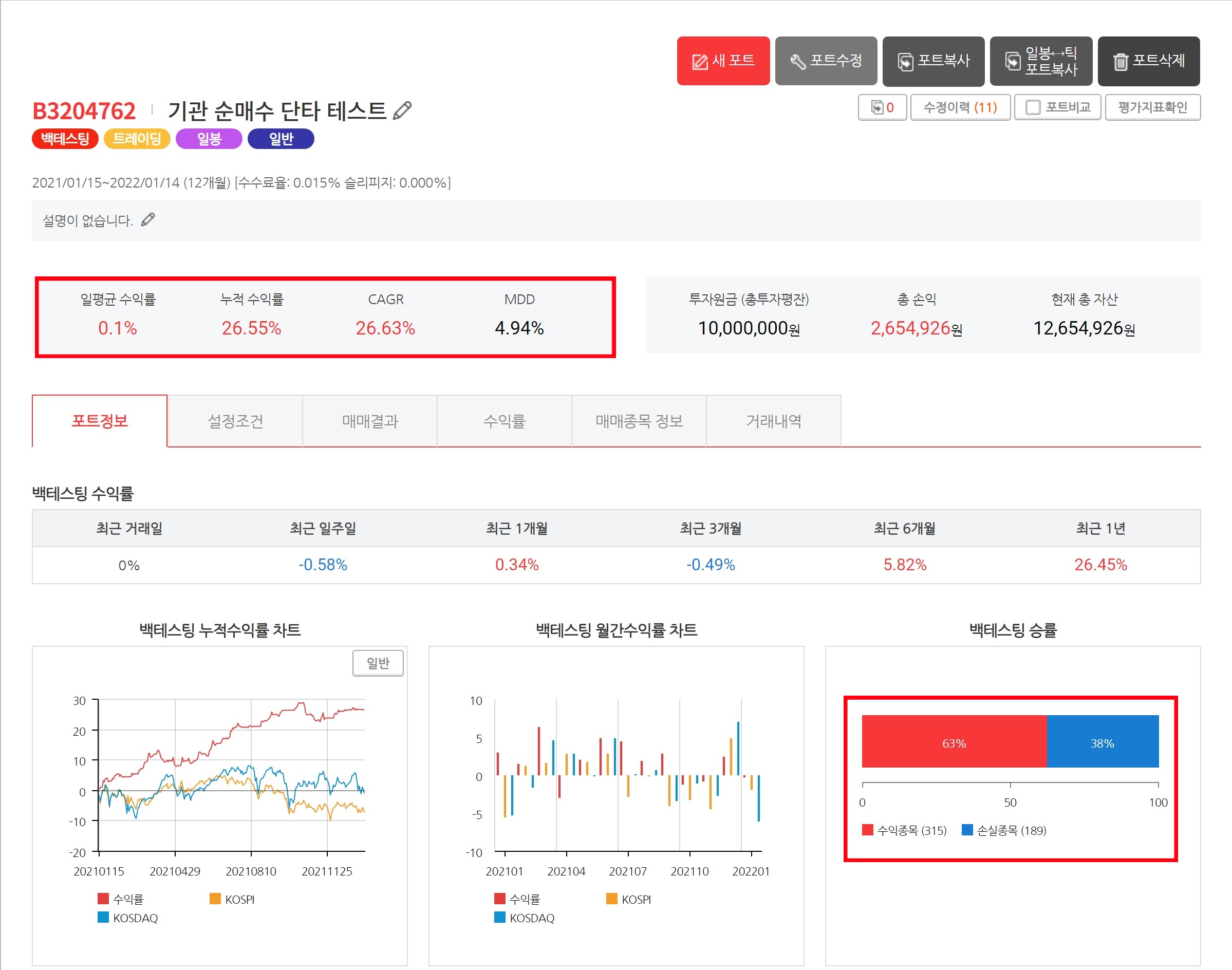Click the 일반 navy tag
The height and width of the screenshot is (970, 1232).
(x=281, y=139)
